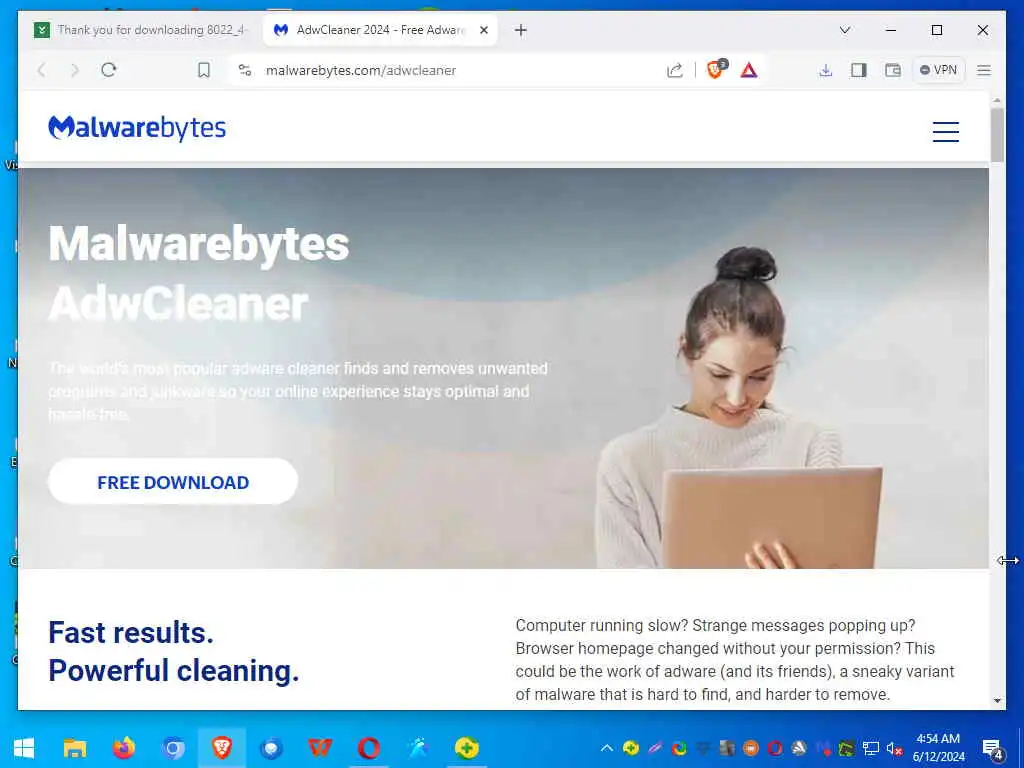The width and height of the screenshot is (1024, 768).
Task: Open the red W app on taskbar
Action: [x=320, y=748]
